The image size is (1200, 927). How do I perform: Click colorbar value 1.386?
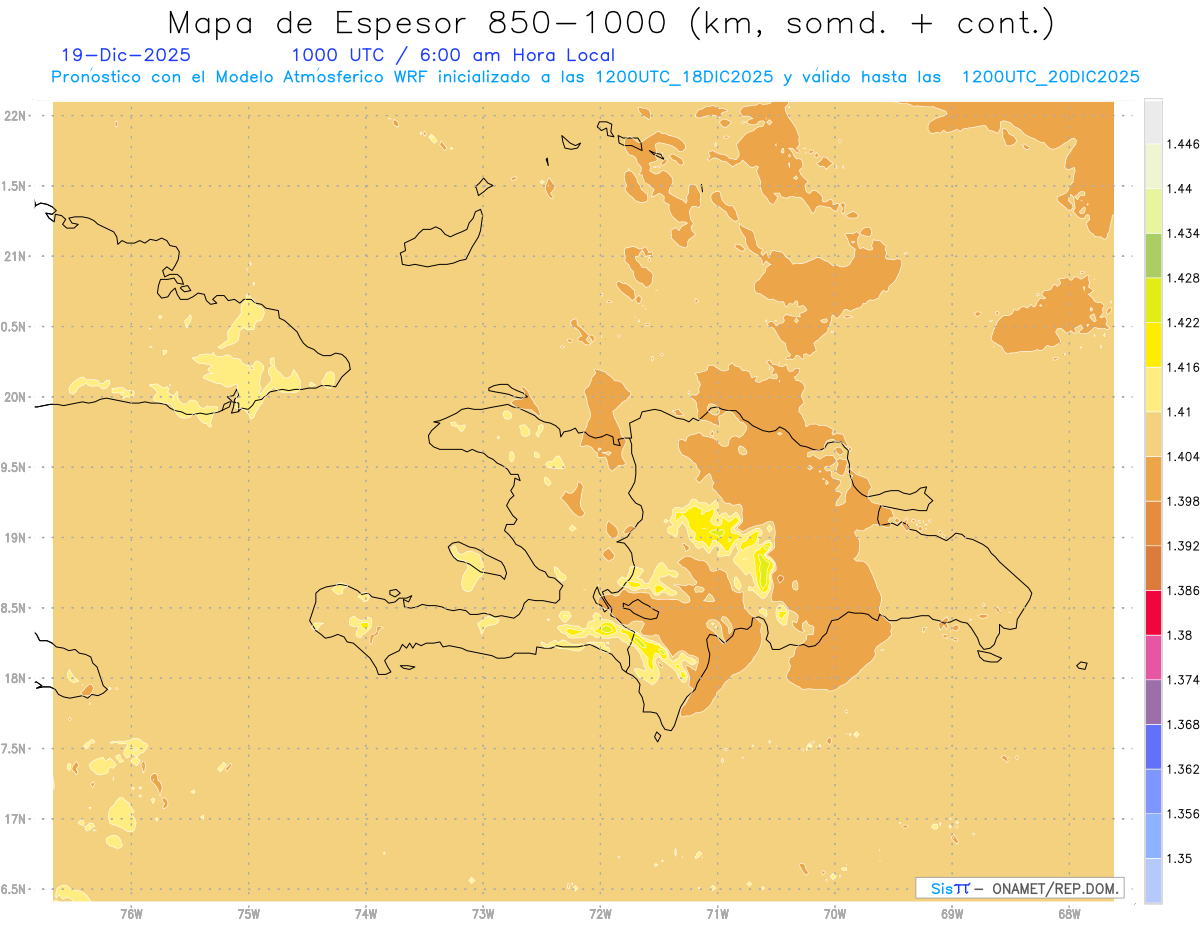click(1183, 591)
